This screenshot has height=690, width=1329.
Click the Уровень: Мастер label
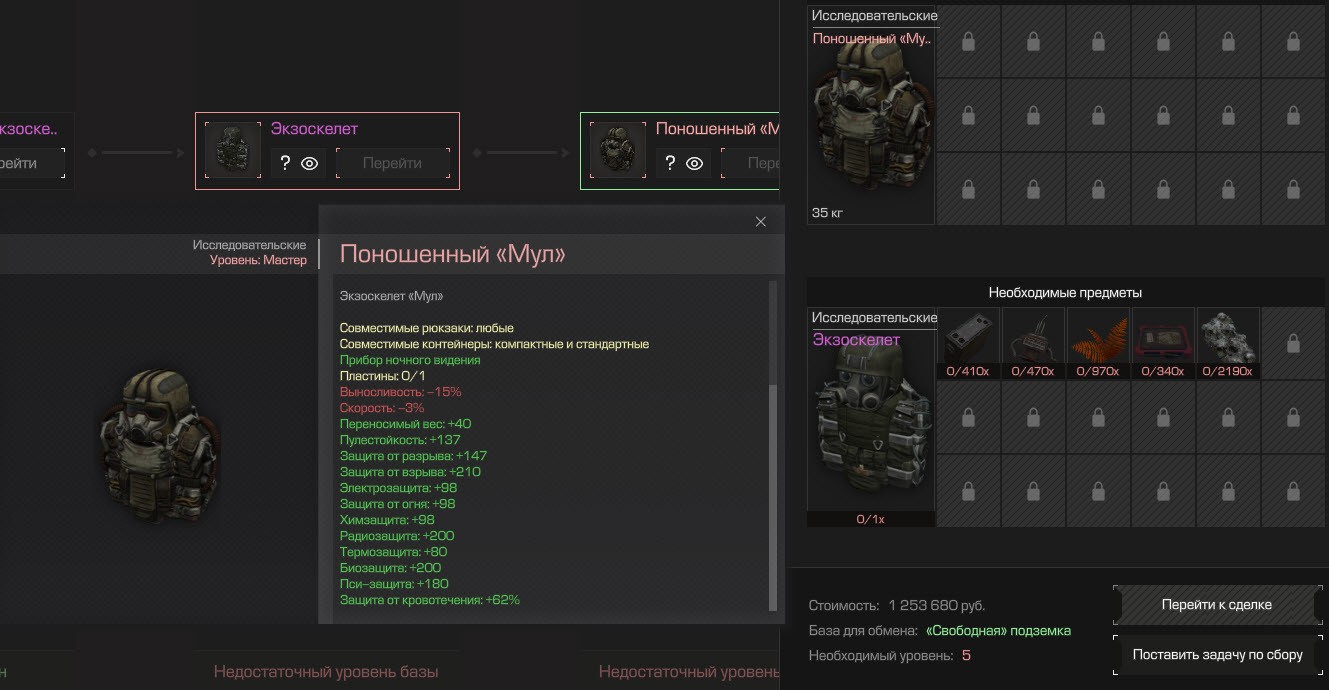[258, 260]
